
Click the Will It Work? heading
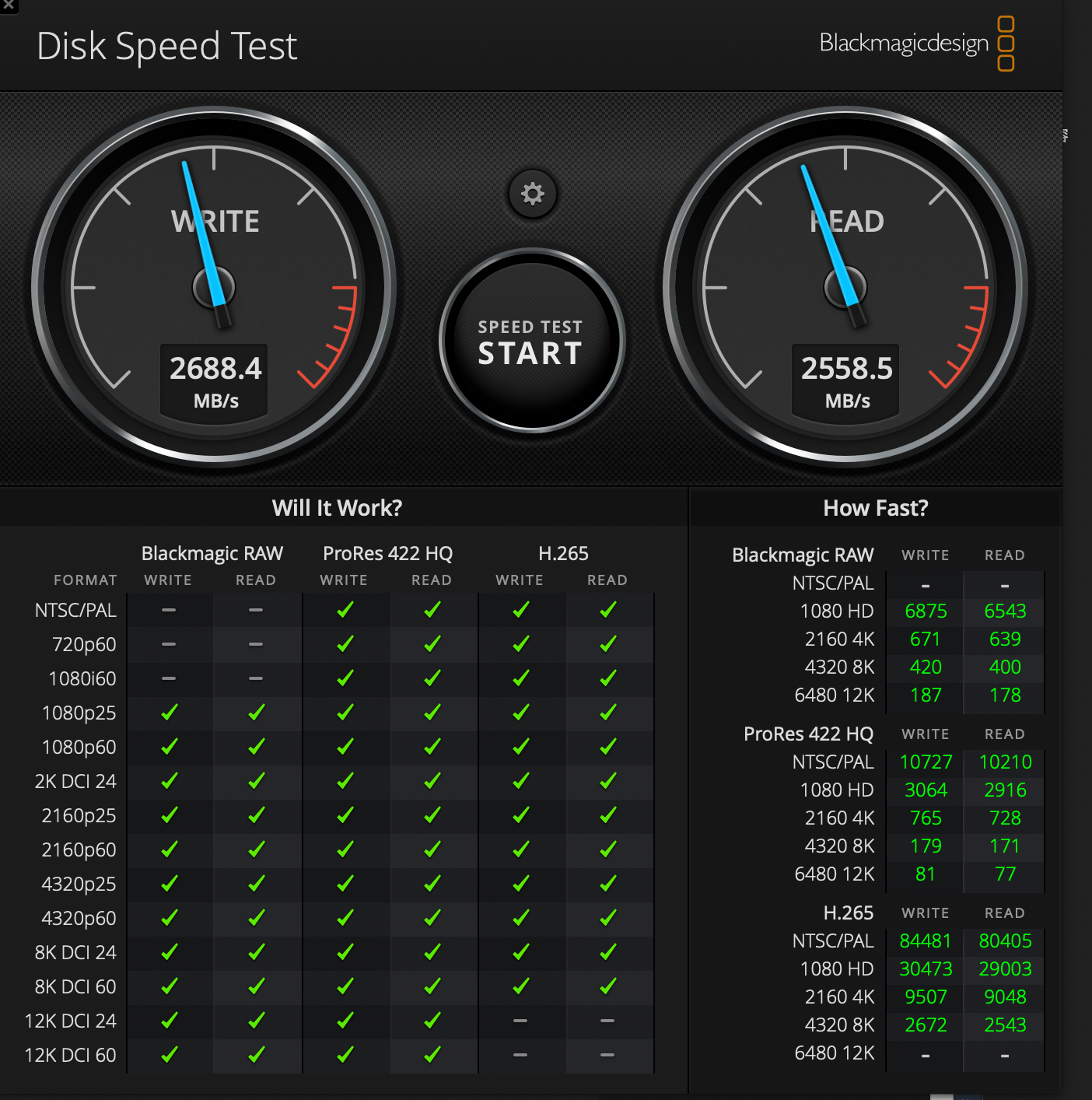tap(337, 508)
